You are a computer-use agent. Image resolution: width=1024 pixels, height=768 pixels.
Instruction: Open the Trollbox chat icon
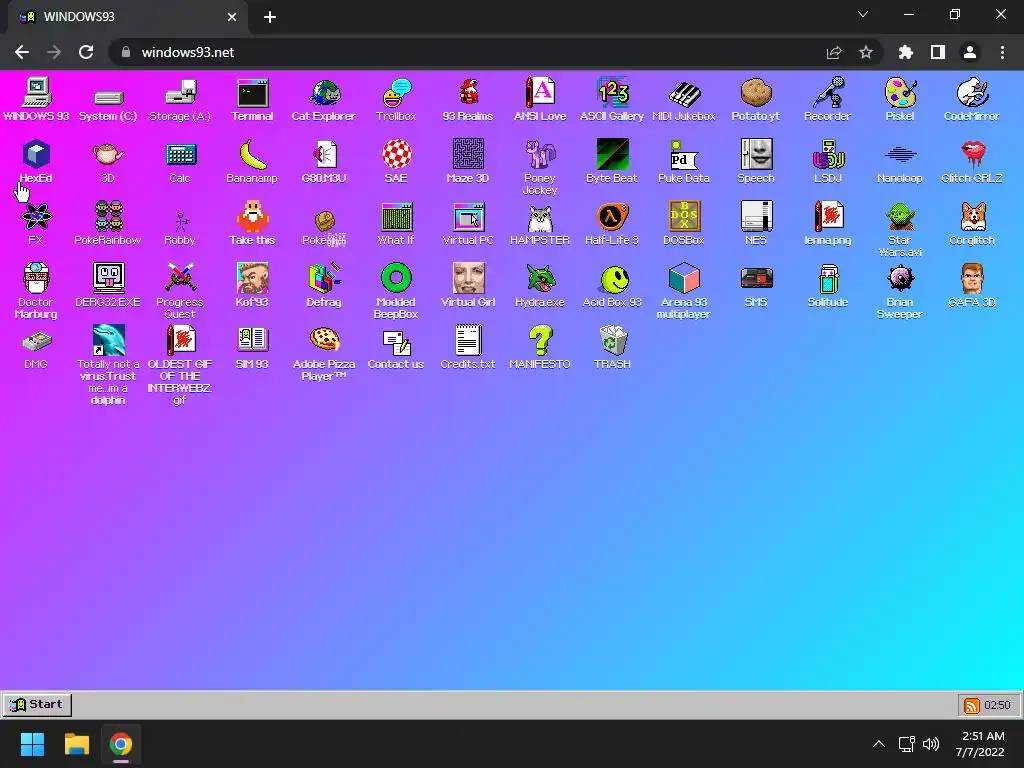396,99
